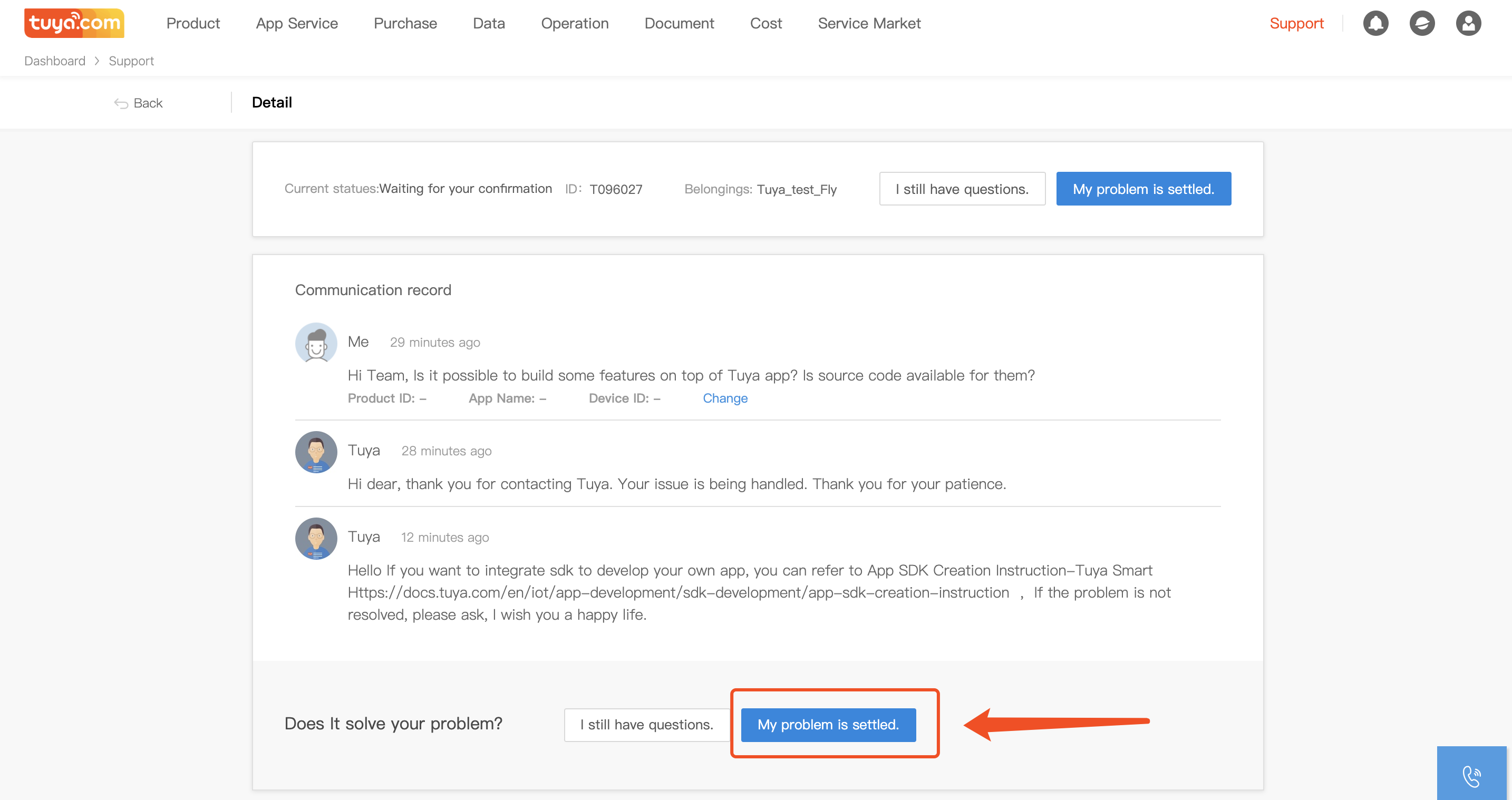Click the Device ID label
This screenshot has height=800, width=1512.
pos(618,398)
